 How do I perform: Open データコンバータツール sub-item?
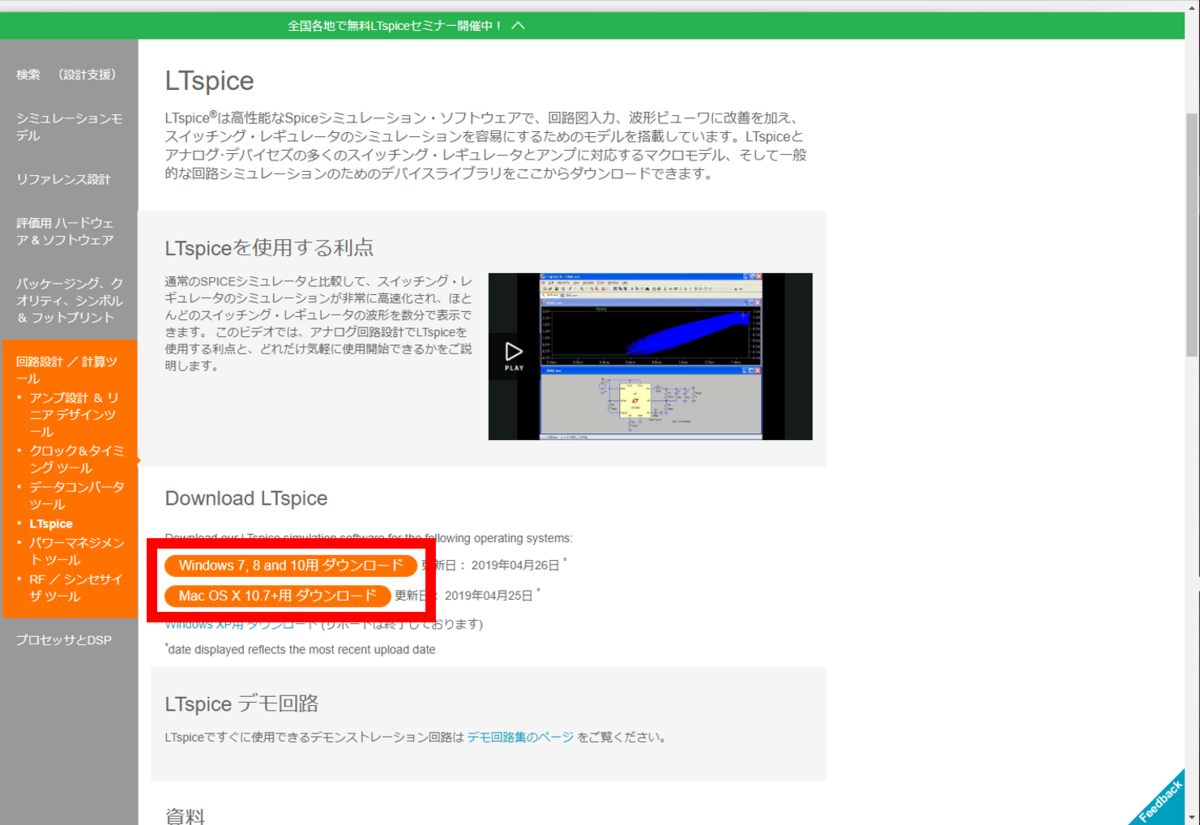coord(77,496)
